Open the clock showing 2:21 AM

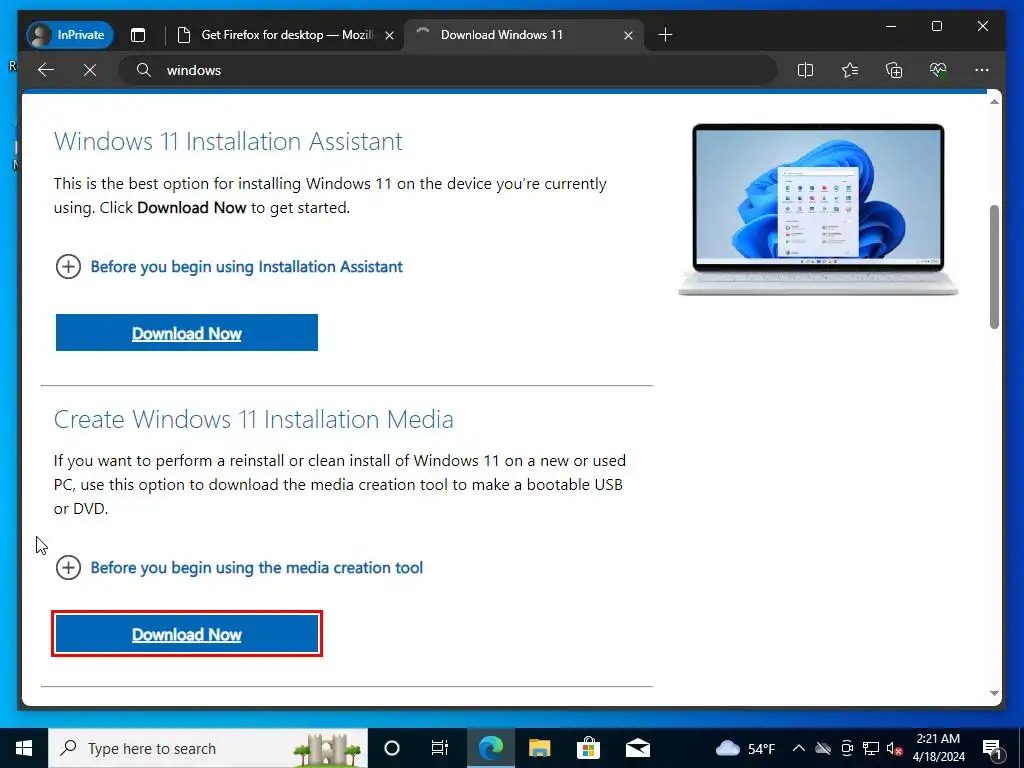[938, 748]
